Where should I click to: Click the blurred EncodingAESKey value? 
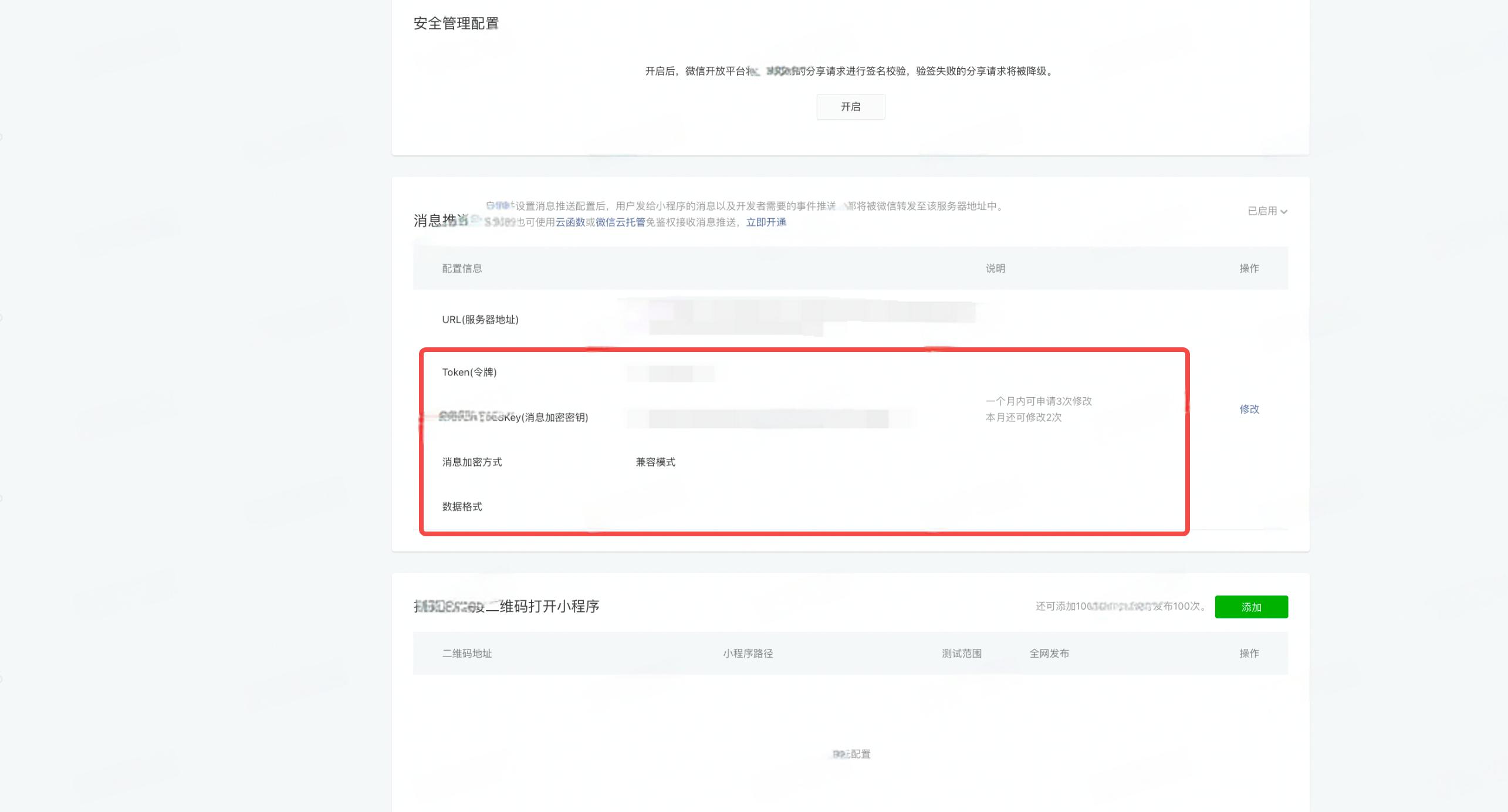[x=769, y=418]
